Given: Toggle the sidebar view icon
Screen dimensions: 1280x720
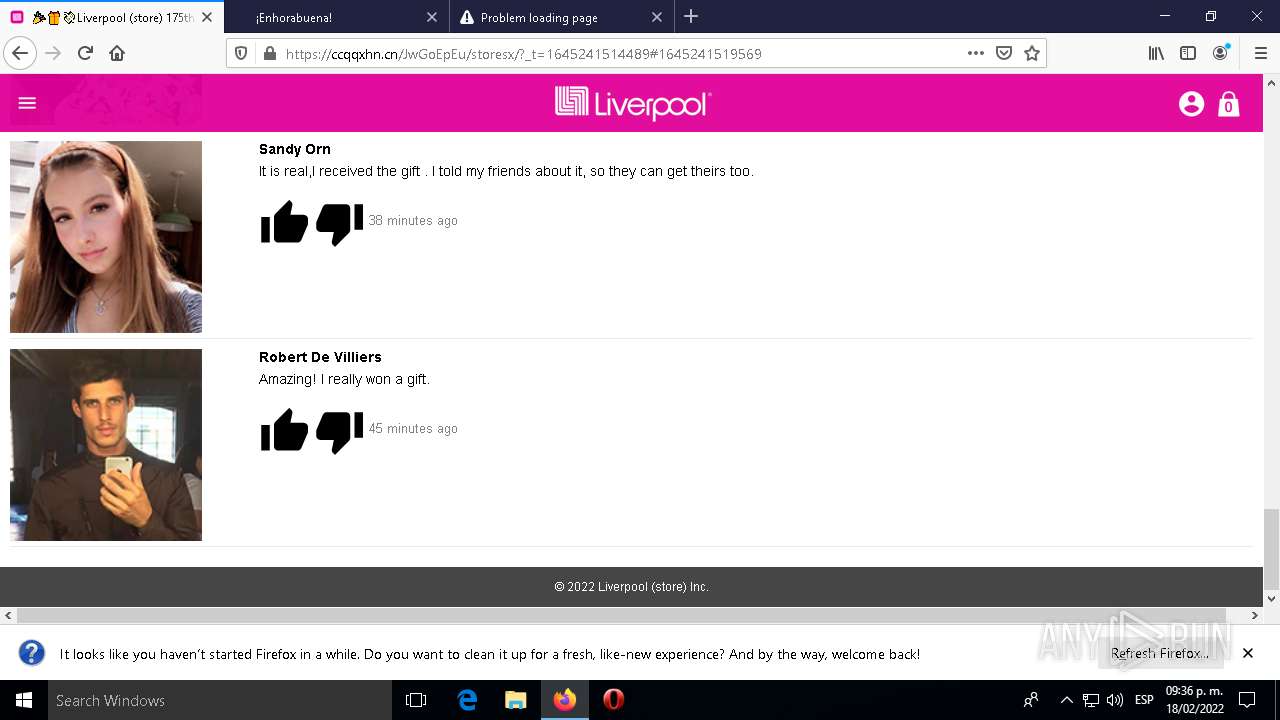Looking at the screenshot, I should pos(1188,54).
